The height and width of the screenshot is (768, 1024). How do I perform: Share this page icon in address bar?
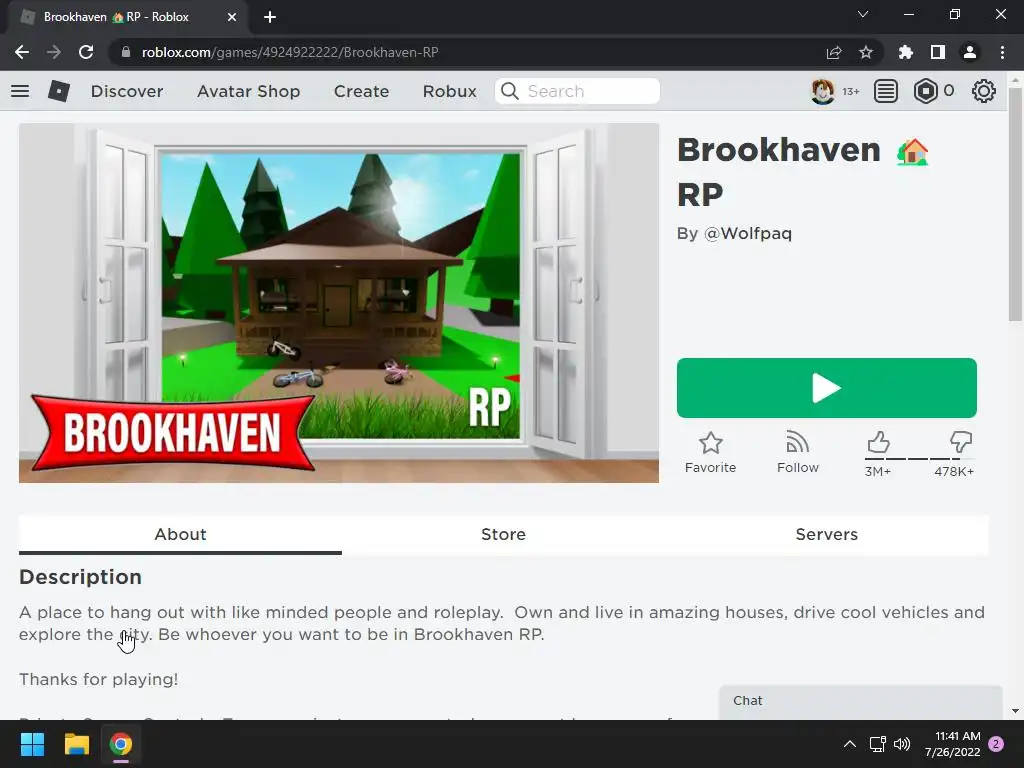(833, 52)
